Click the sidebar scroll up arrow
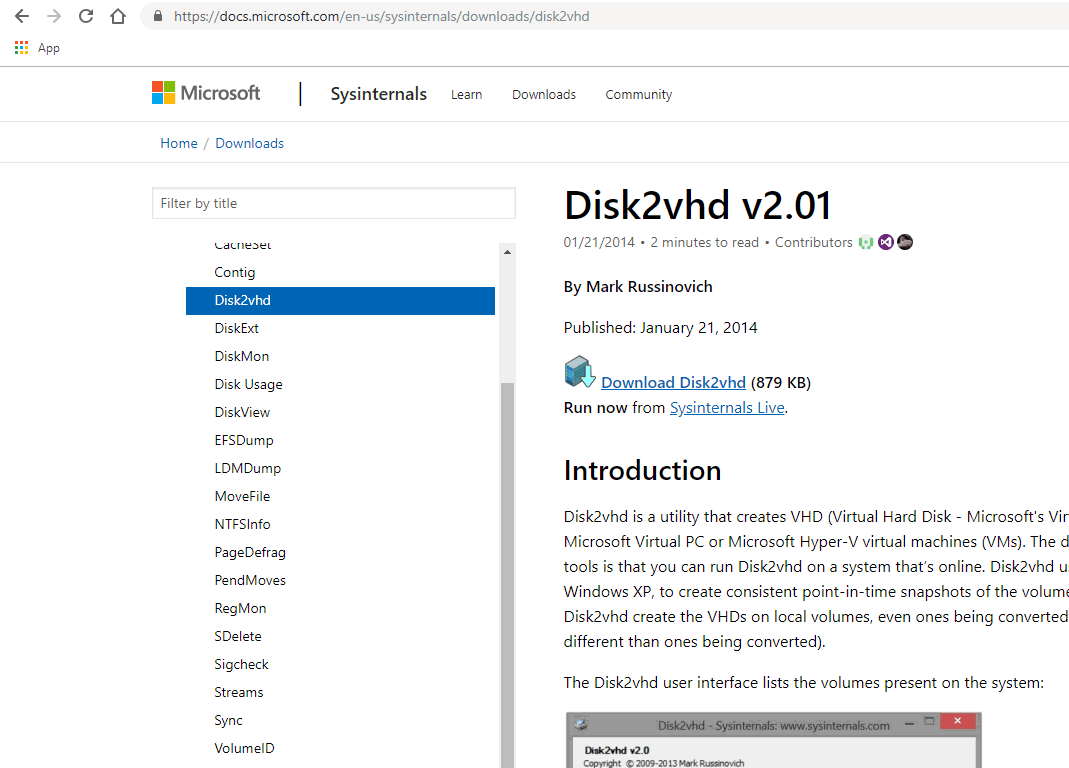The width and height of the screenshot is (1069, 768). (x=507, y=252)
